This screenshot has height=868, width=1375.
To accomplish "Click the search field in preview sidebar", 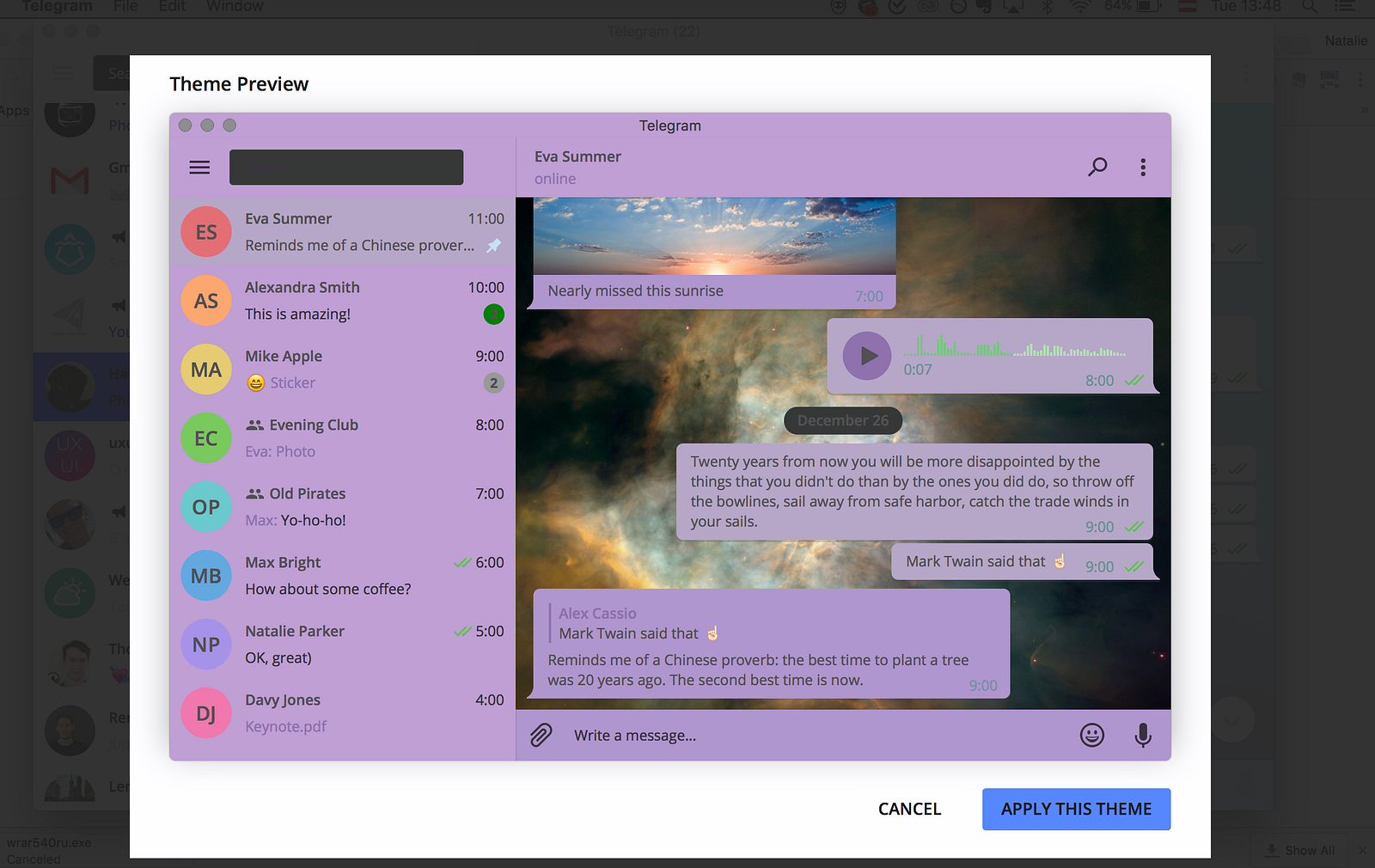I will 346,168.
